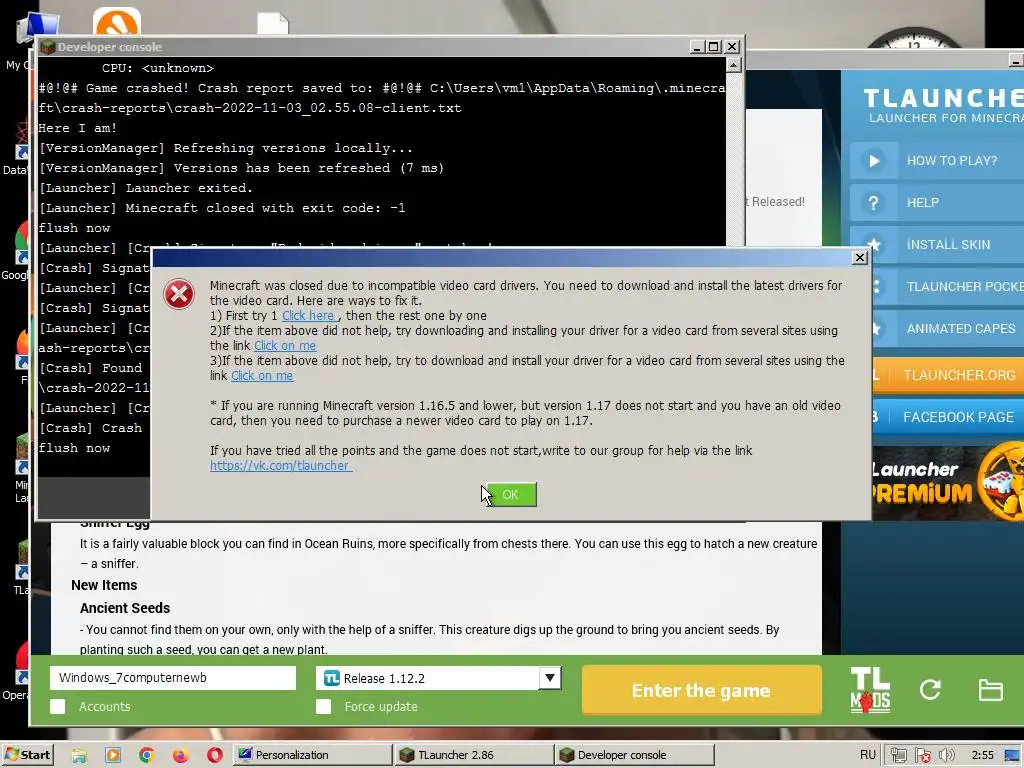Click the Windows_7computernewb username field
This screenshot has width=1024, height=768.
(x=172, y=678)
